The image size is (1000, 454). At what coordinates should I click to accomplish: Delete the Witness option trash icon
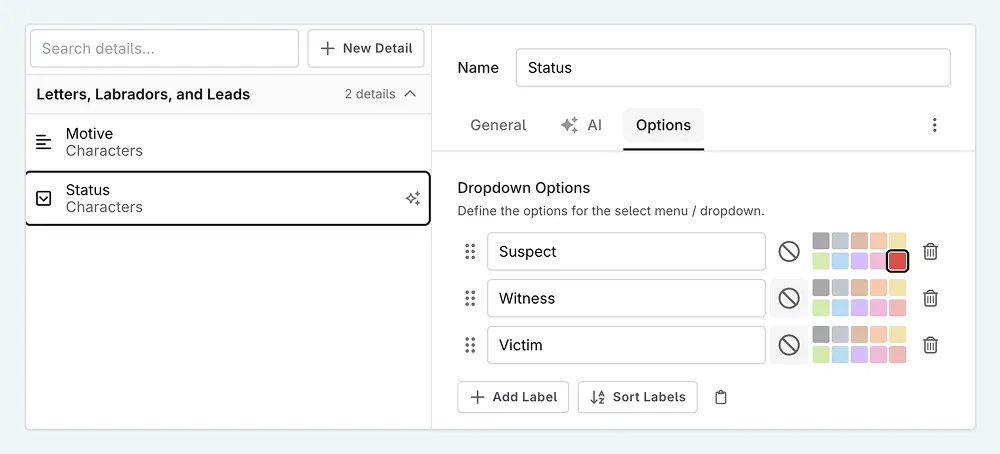tap(930, 298)
